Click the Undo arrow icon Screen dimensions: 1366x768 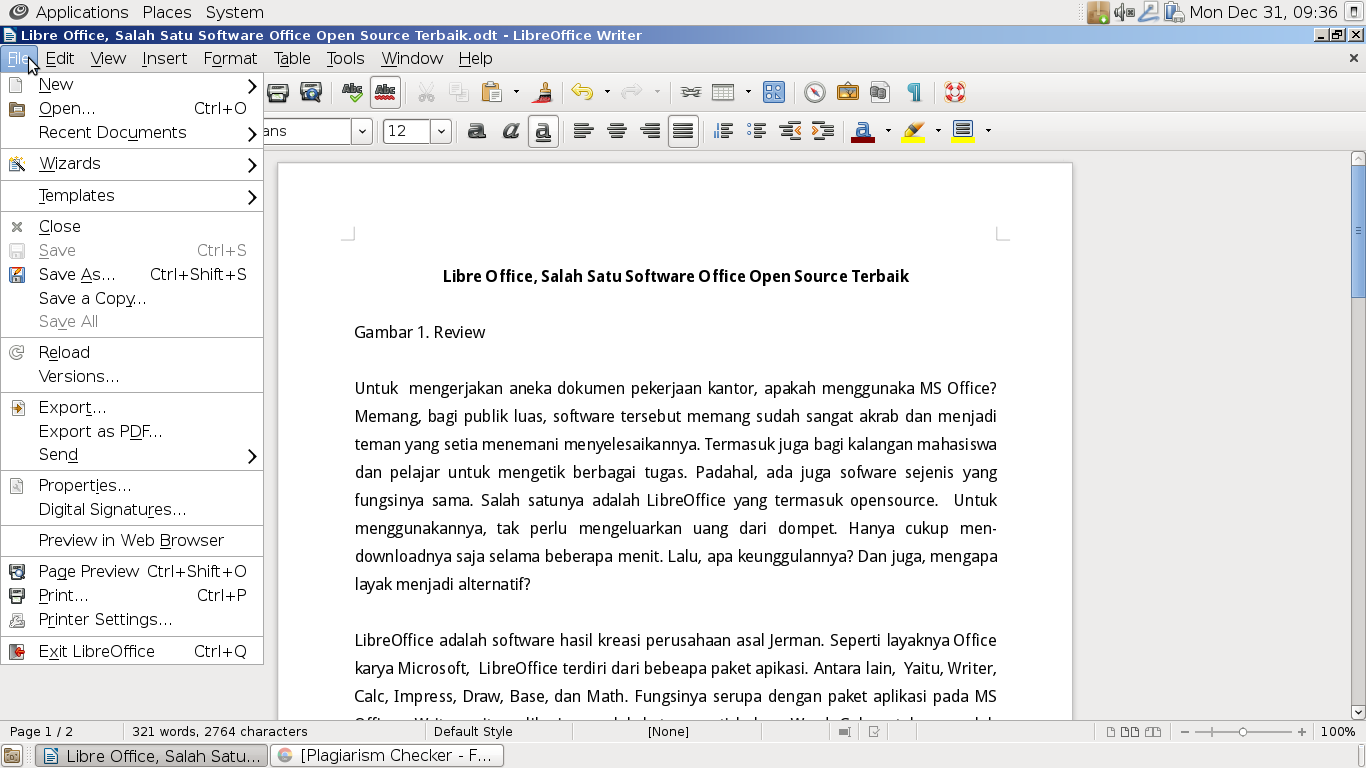pyautogui.click(x=582, y=93)
